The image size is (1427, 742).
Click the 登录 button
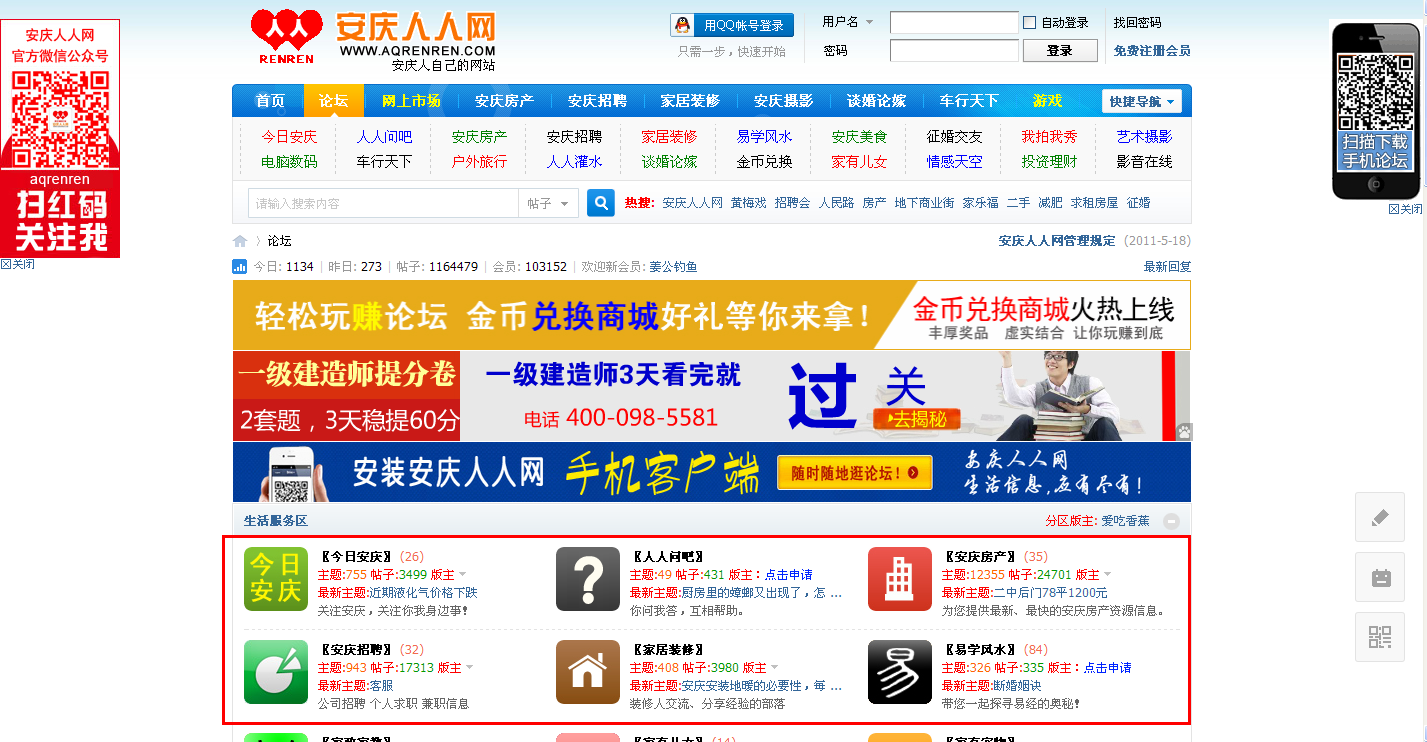point(1060,51)
